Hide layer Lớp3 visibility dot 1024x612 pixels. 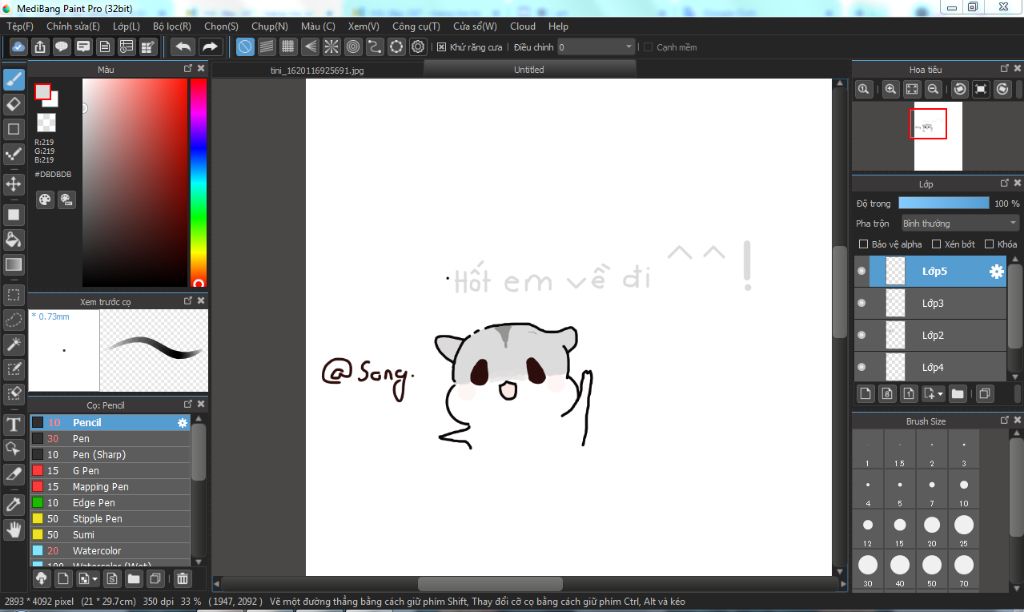861,303
